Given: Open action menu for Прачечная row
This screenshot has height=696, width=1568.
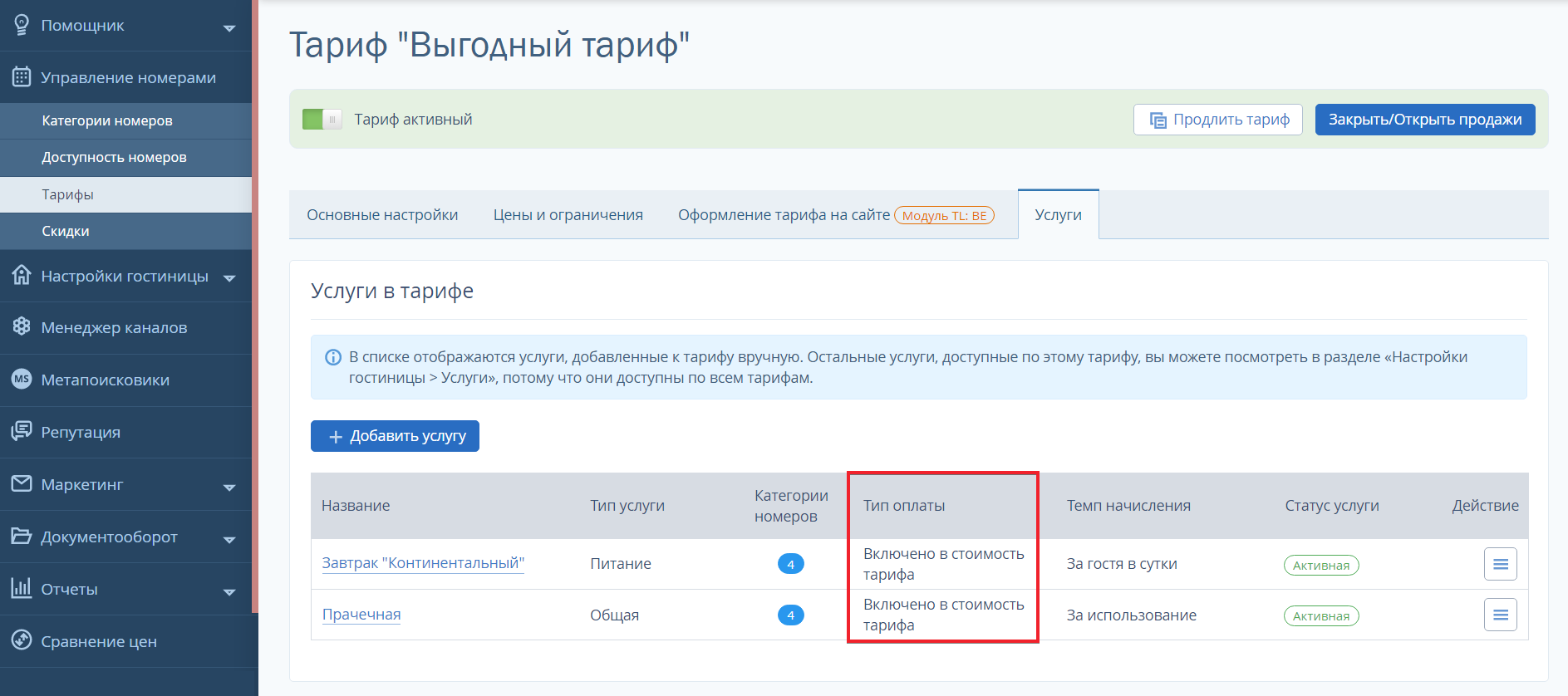Looking at the screenshot, I should [1500, 615].
